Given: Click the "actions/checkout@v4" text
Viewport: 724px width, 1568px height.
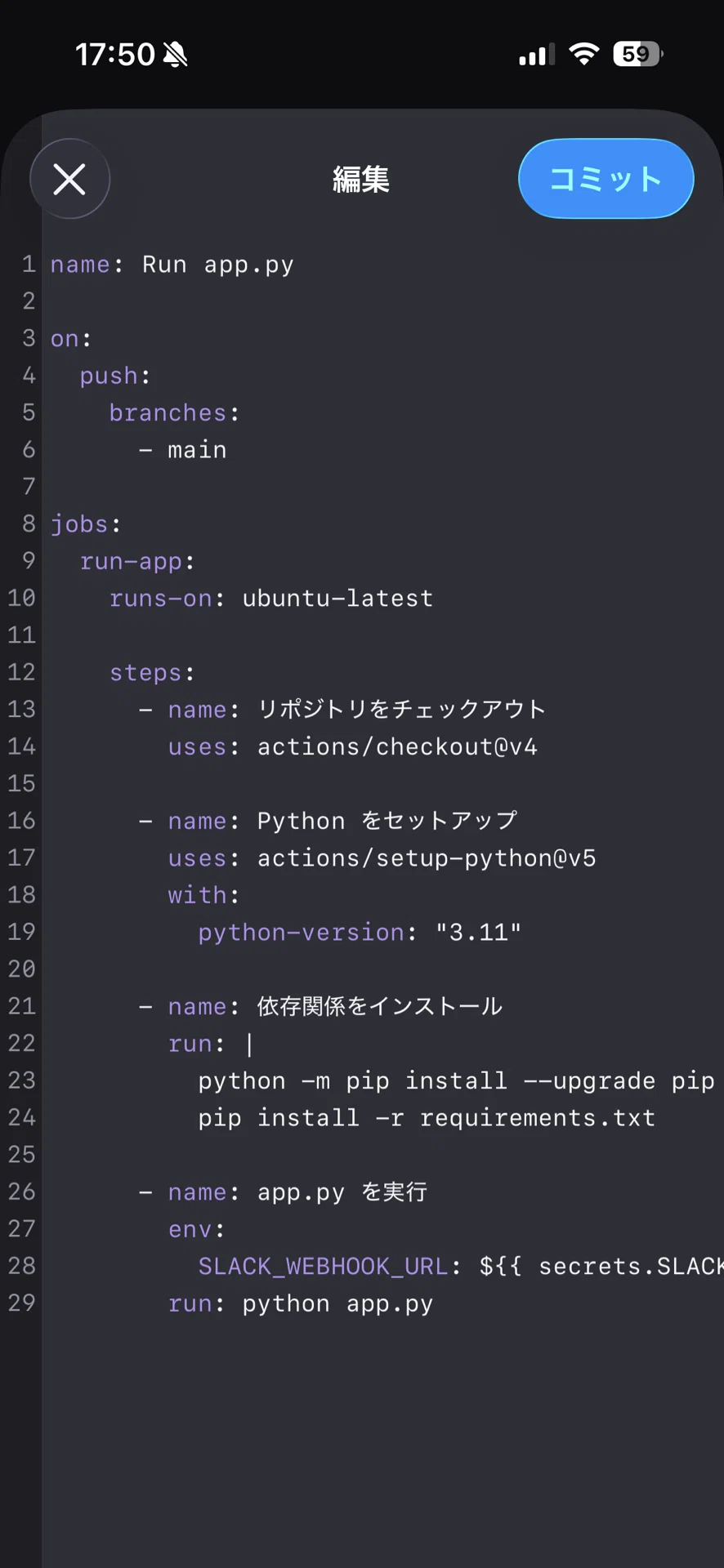Looking at the screenshot, I should click(x=397, y=747).
